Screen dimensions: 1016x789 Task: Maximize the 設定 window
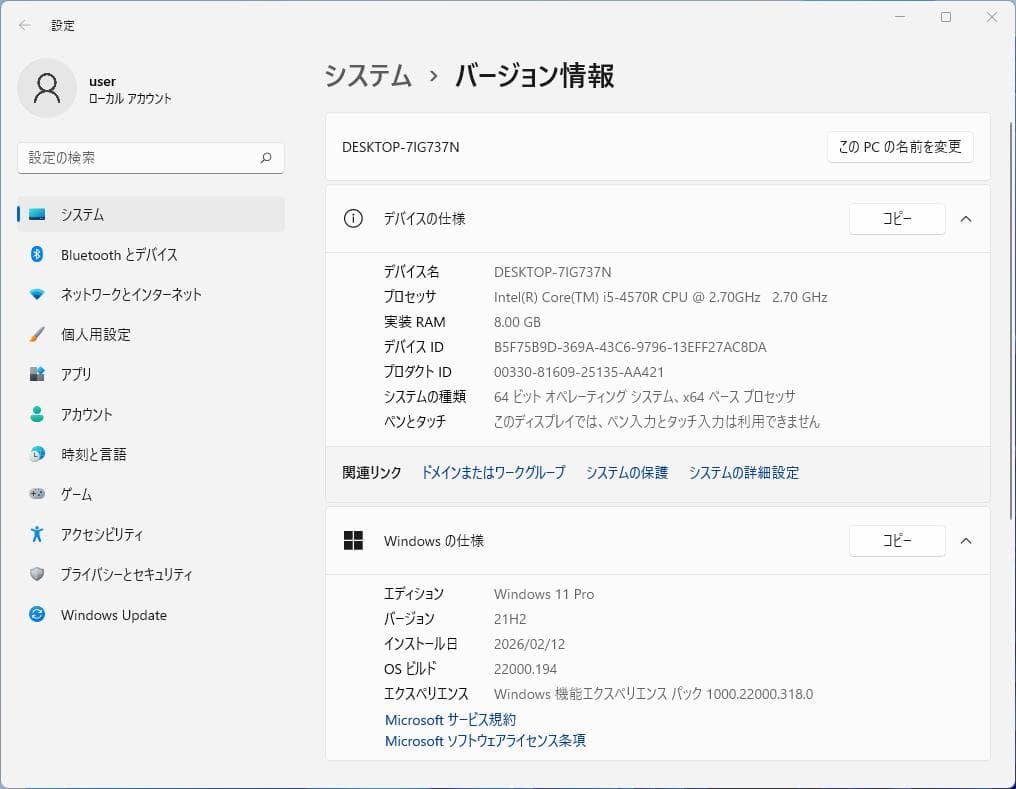coord(946,17)
